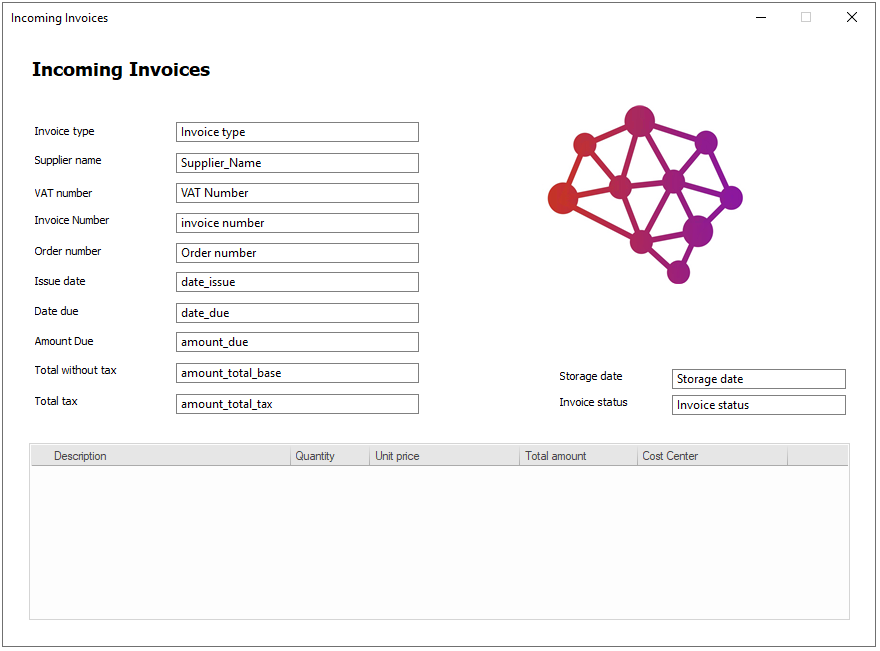The width and height of the screenshot is (880, 651).
Task: Select the Unit price column header
Action: coord(445,456)
